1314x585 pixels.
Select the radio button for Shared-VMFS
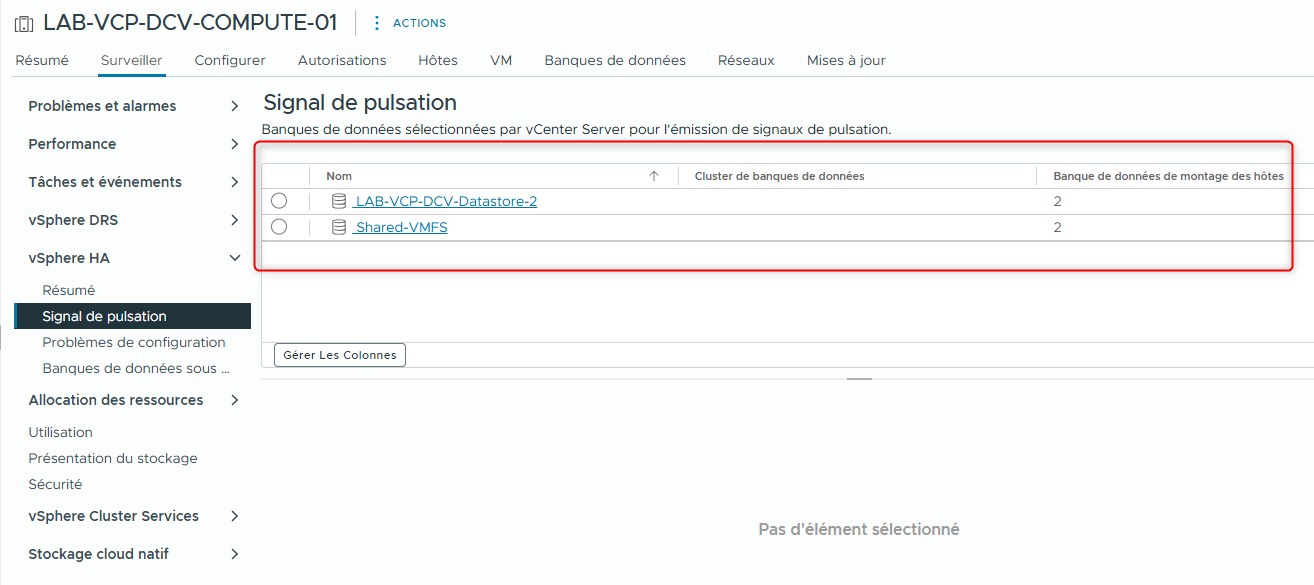pos(278,227)
